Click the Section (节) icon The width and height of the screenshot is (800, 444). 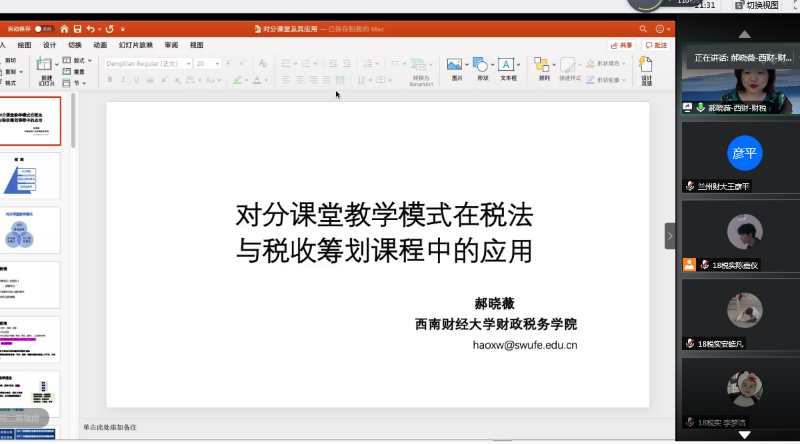click(x=67, y=83)
